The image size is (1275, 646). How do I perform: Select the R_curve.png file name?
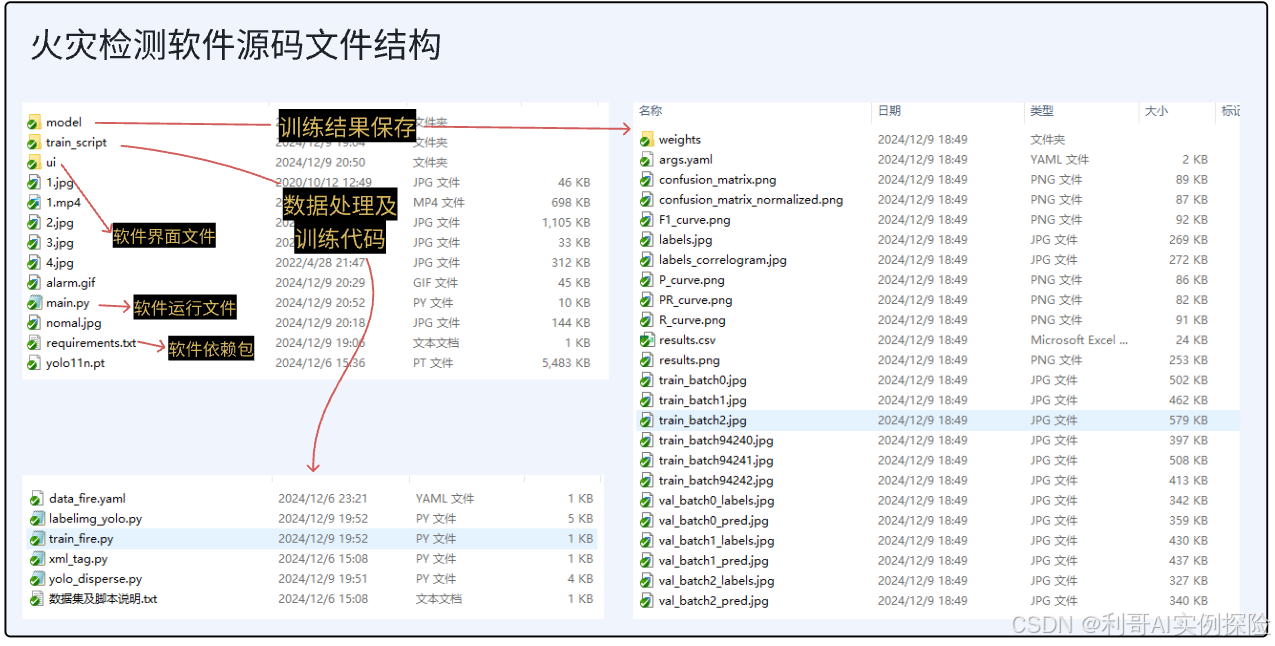pyautogui.click(x=692, y=320)
